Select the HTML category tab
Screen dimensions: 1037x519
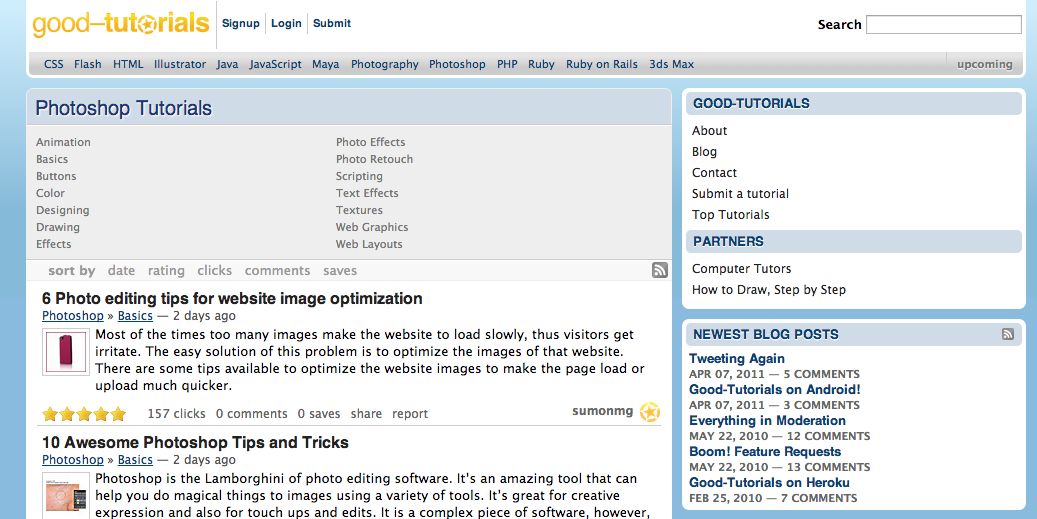[128, 64]
